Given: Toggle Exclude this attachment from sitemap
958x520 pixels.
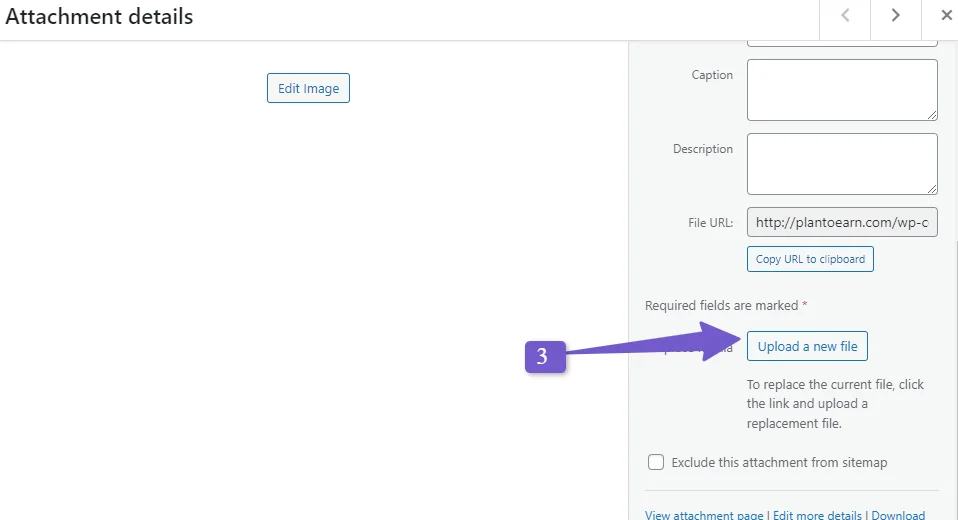Looking at the screenshot, I should tap(656, 462).
